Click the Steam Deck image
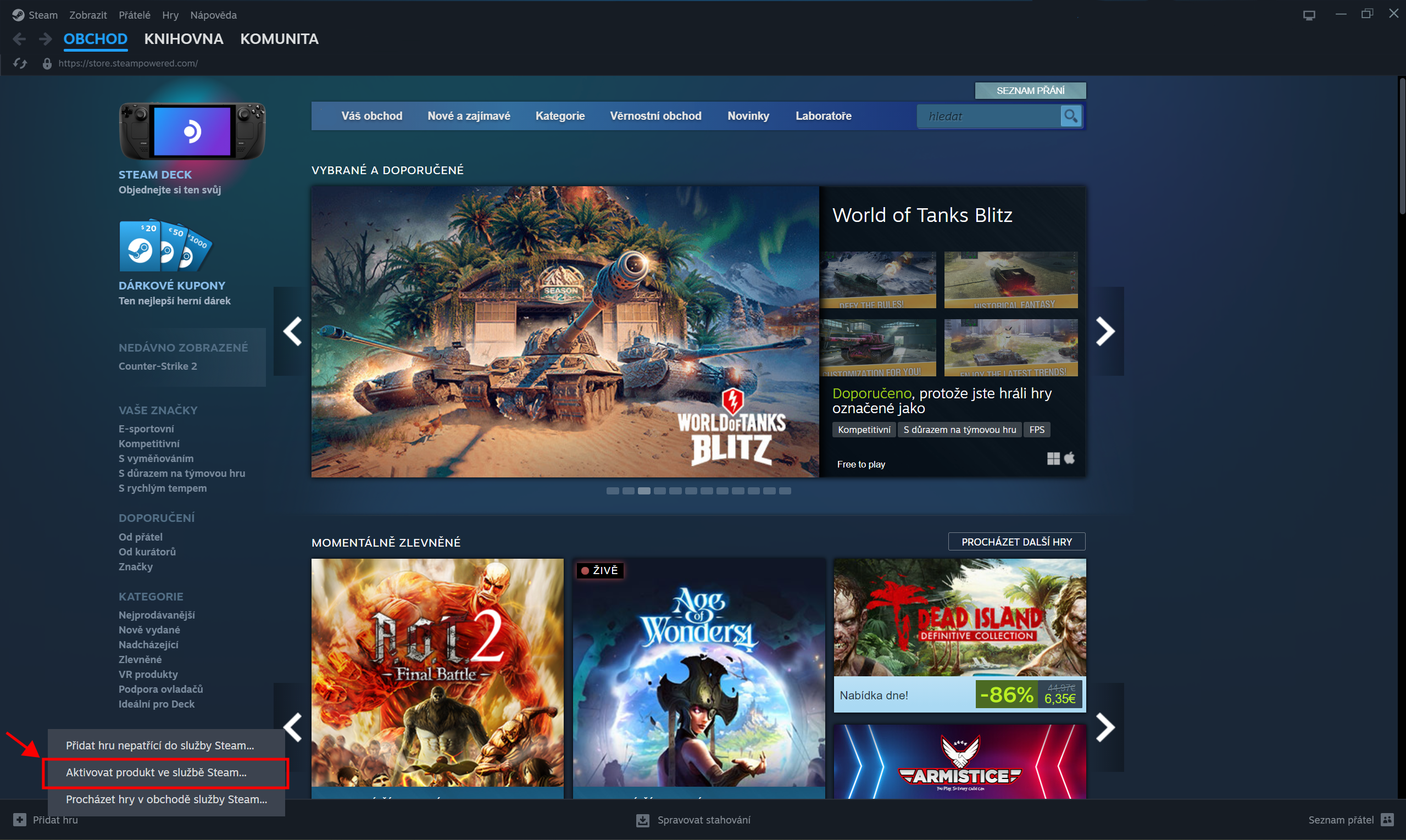Screen dimensions: 1406x840 192,131
